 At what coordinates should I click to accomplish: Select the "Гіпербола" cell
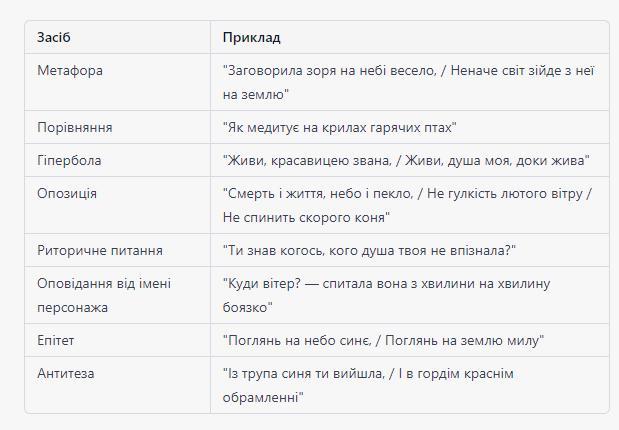point(117,160)
